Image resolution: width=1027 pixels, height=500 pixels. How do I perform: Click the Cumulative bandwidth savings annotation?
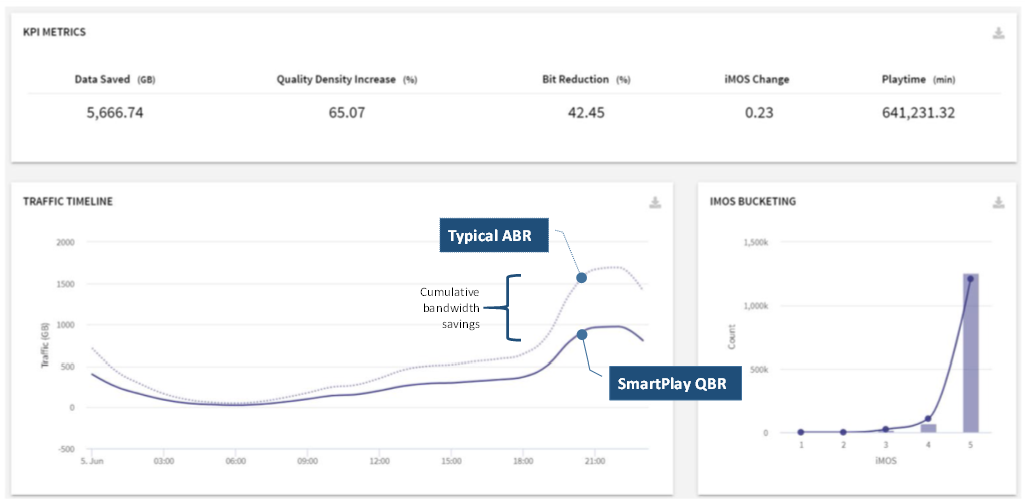pyautogui.click(x=450, y=307)
